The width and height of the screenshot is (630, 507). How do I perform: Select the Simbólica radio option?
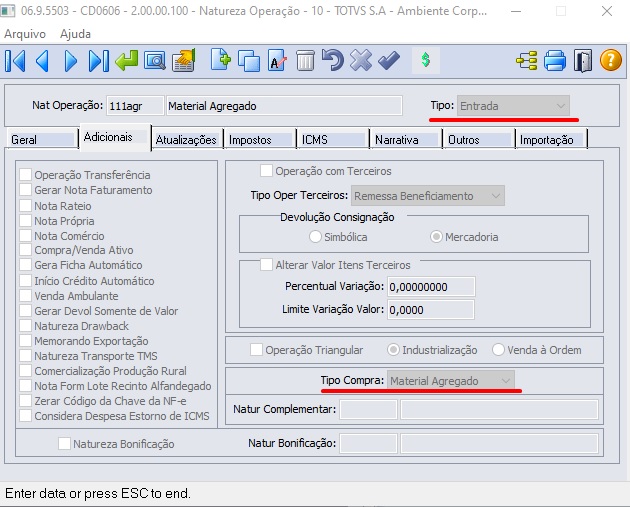click(315, 237)
